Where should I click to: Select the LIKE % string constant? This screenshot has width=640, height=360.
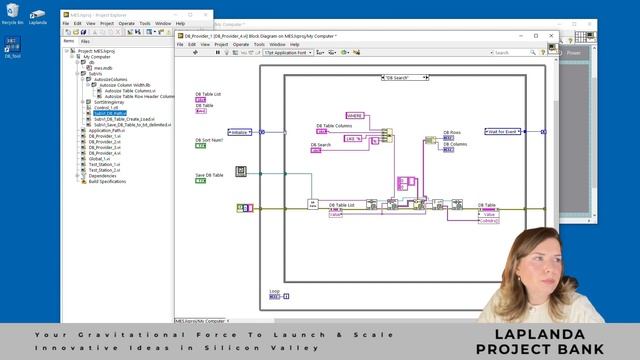pyautogui.click(x=353, y=139)
